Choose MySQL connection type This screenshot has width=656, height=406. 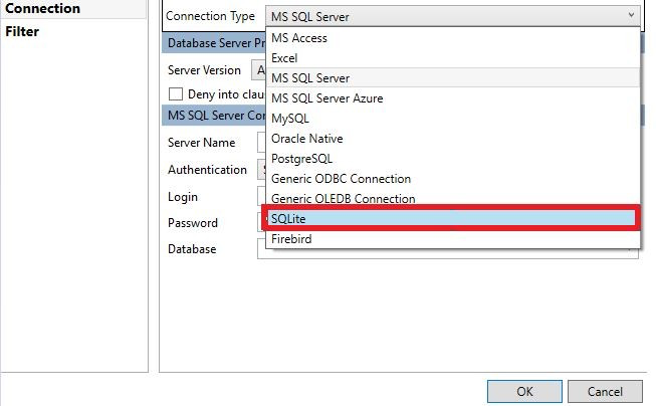453,118
